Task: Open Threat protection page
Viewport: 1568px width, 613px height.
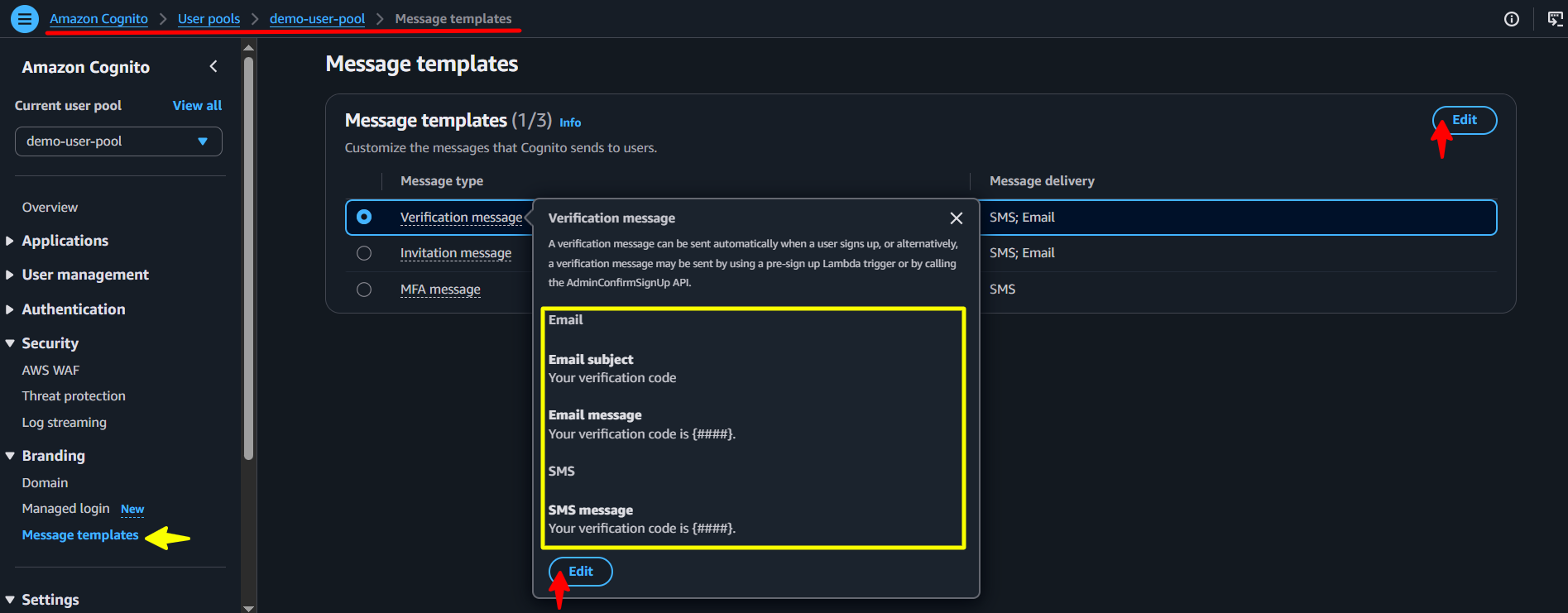Action: pyautogui.click(x=74, y=396)
